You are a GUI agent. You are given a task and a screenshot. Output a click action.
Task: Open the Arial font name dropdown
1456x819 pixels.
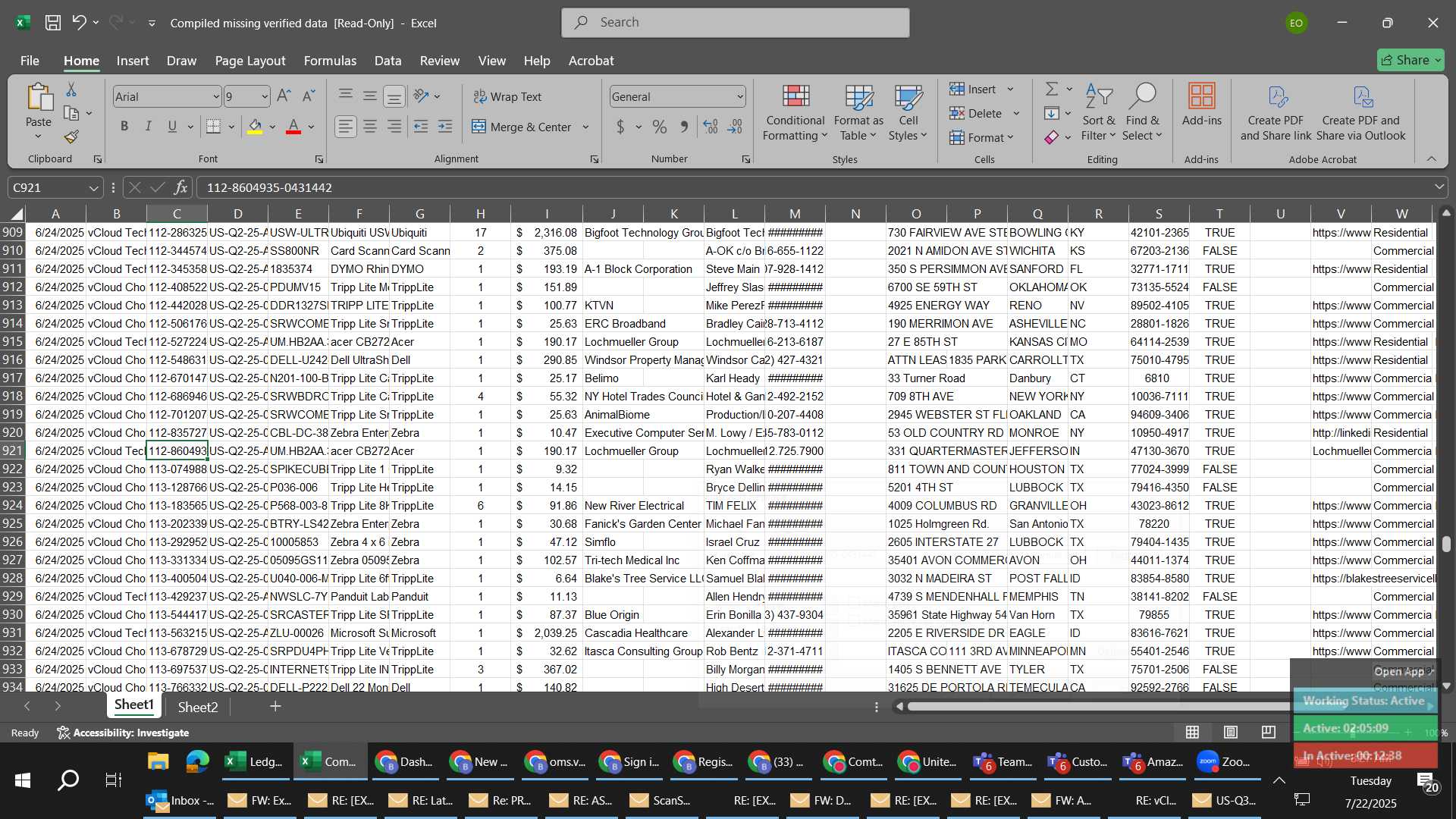click(216, 97)
